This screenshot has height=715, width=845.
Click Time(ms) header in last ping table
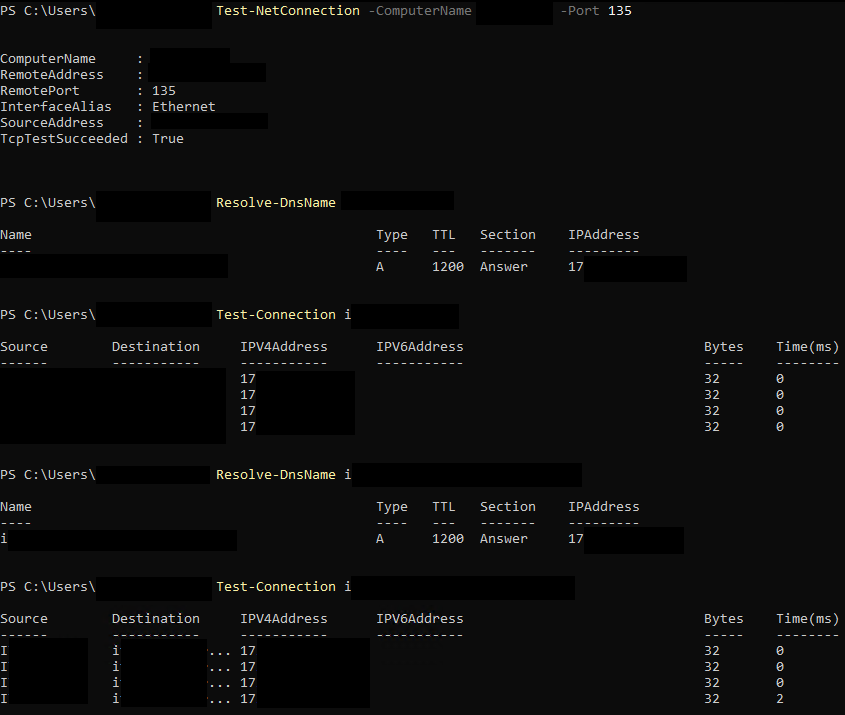(807, 619)
